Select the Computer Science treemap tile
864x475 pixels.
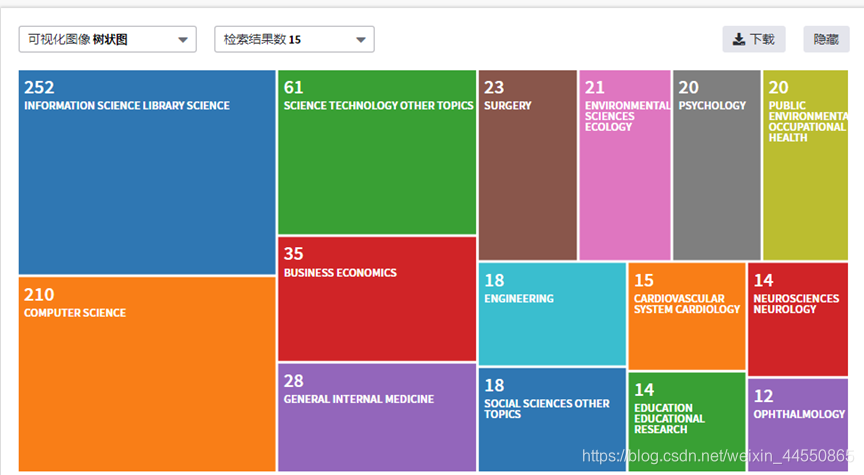147,374
